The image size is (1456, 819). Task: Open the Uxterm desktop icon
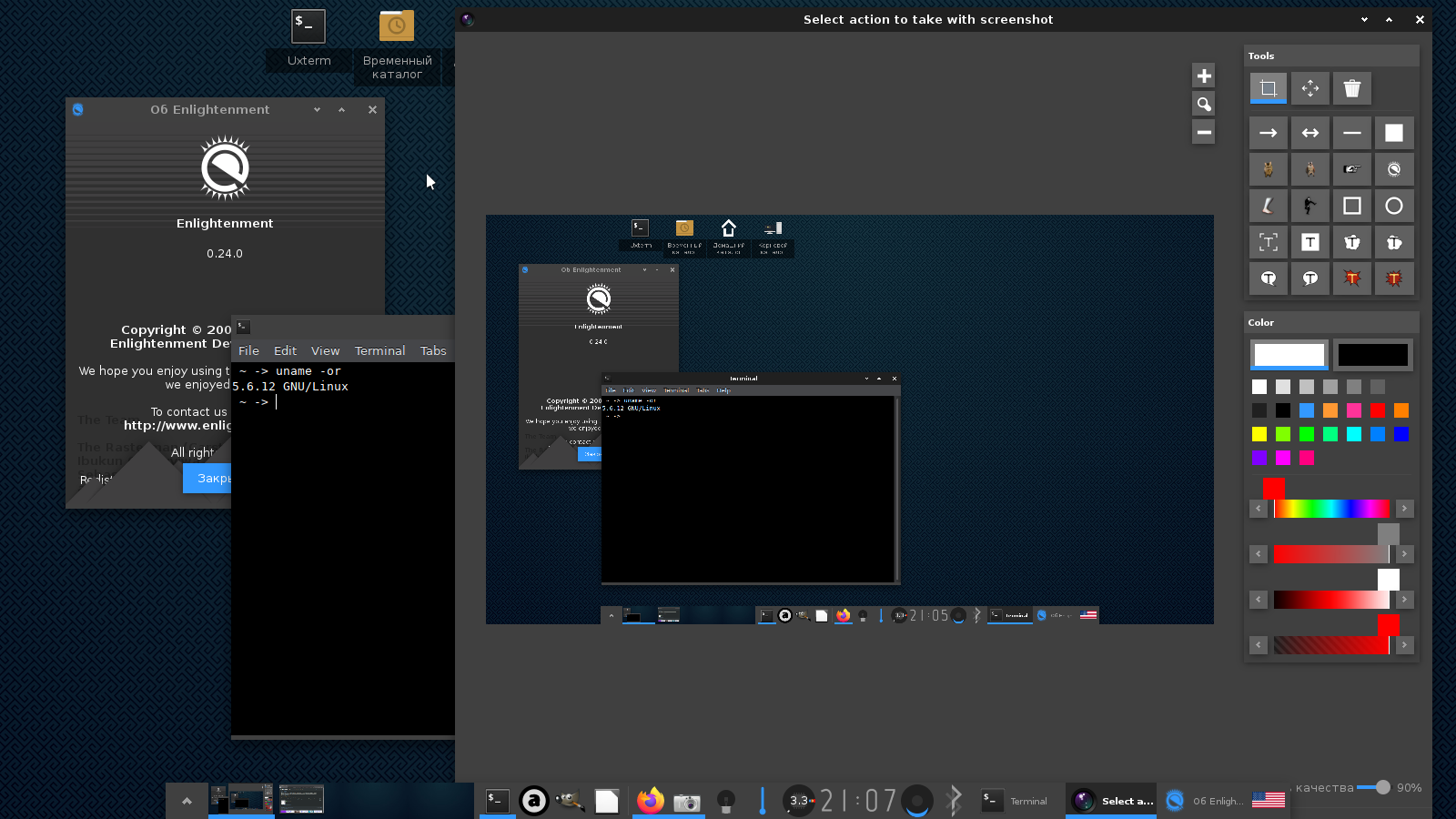point(308,39)
